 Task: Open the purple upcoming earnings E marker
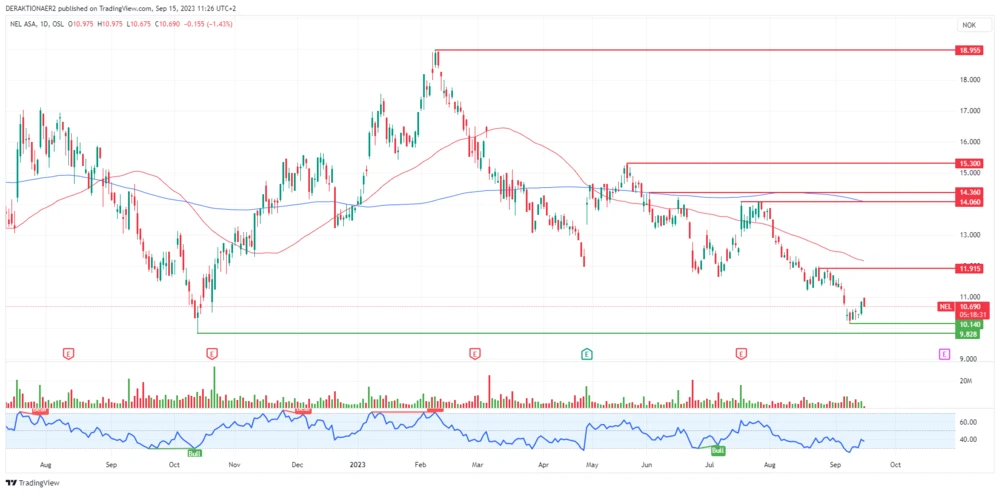click(x=944, y=354)
